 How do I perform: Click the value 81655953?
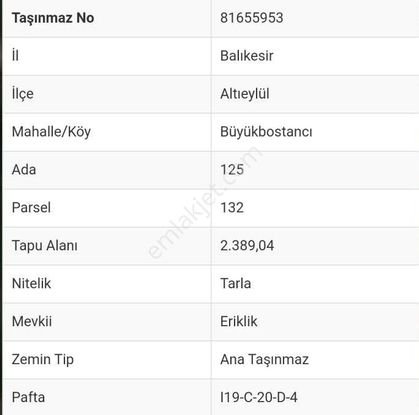(x=252, y=18)
